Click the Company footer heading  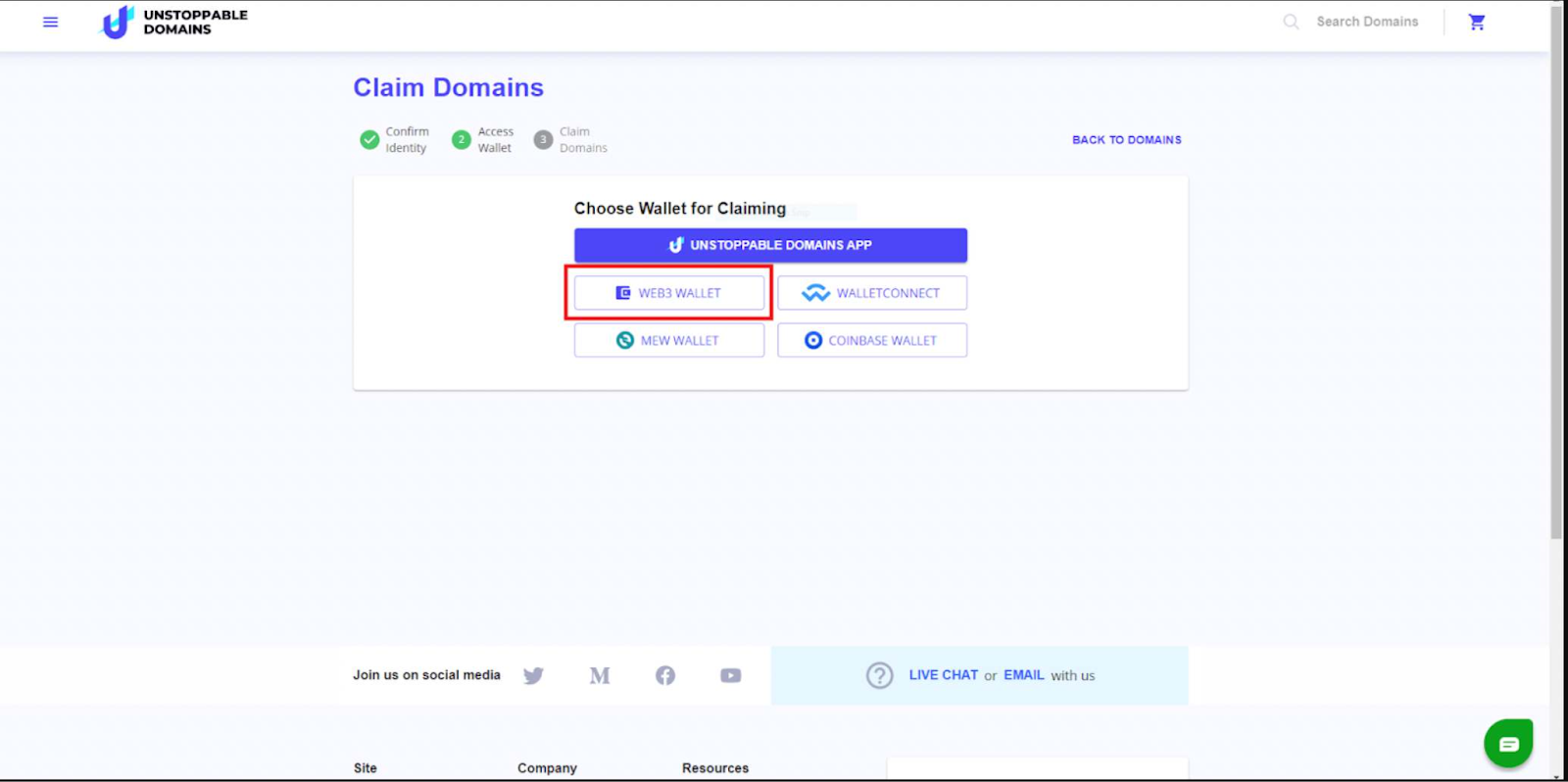click(547, 768)
